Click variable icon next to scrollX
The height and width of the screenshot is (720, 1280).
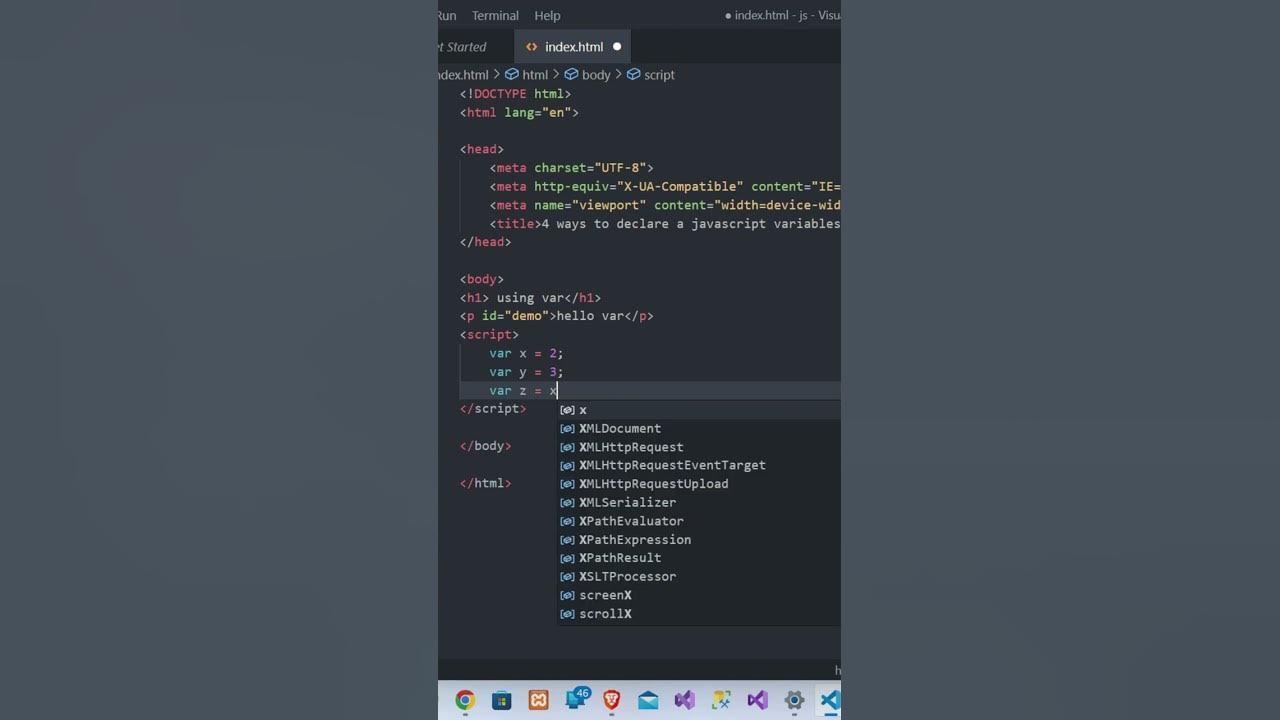[x=567, y=614]
